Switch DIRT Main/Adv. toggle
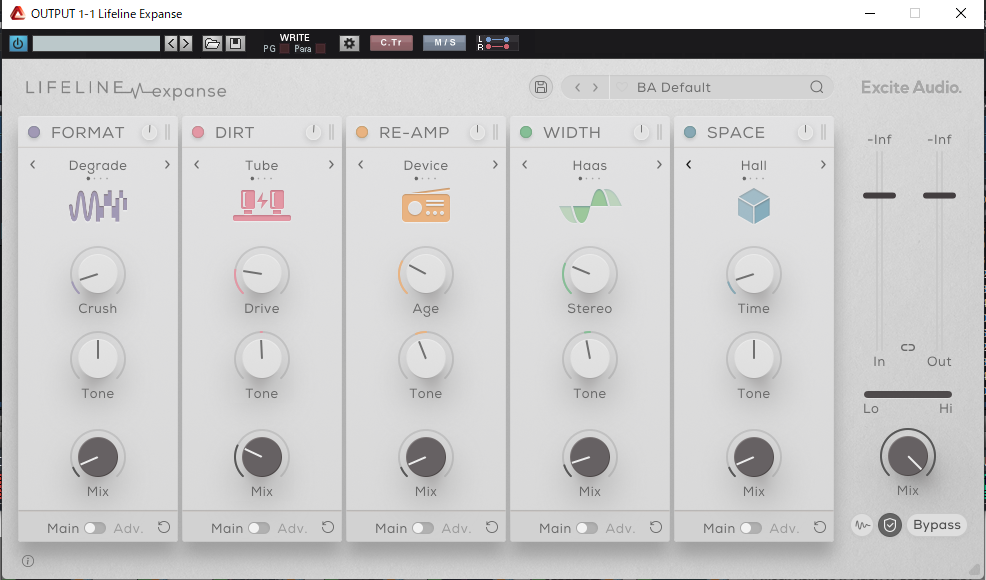986x580 pixels. tap(259, 528)
